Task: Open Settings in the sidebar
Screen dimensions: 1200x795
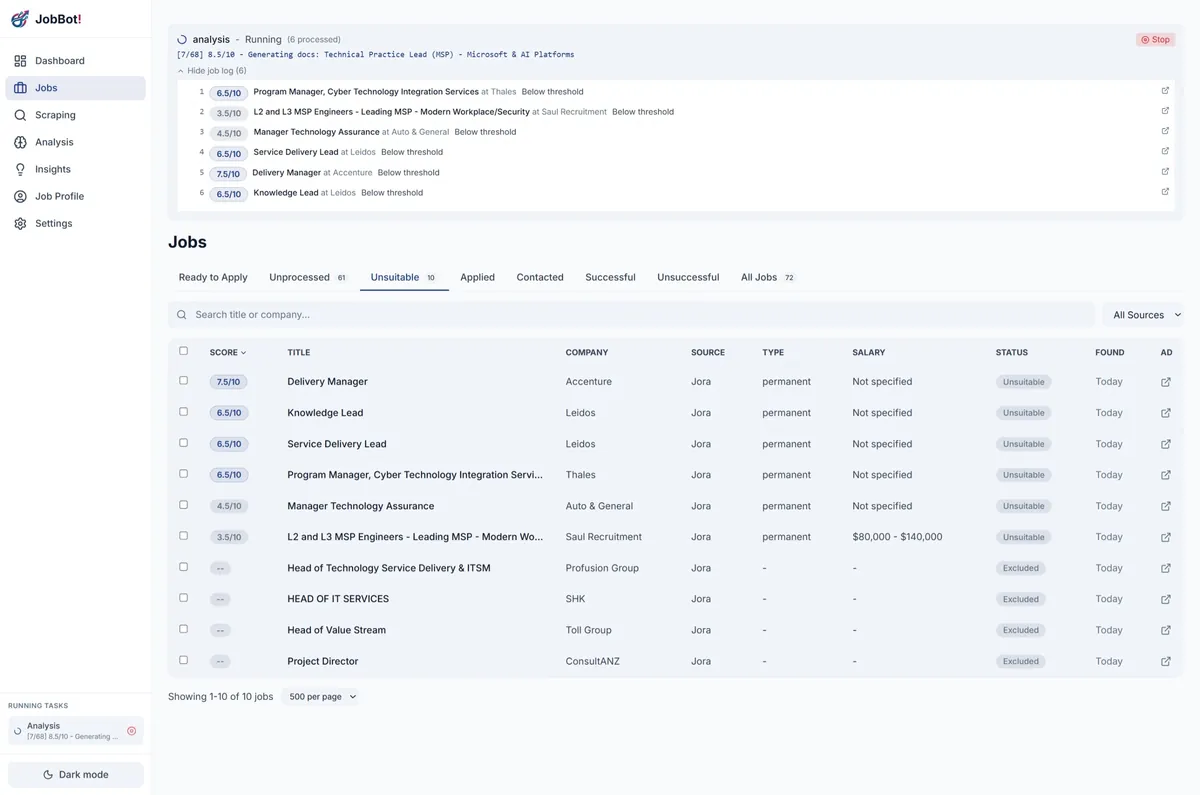Action: coord(76,223)
